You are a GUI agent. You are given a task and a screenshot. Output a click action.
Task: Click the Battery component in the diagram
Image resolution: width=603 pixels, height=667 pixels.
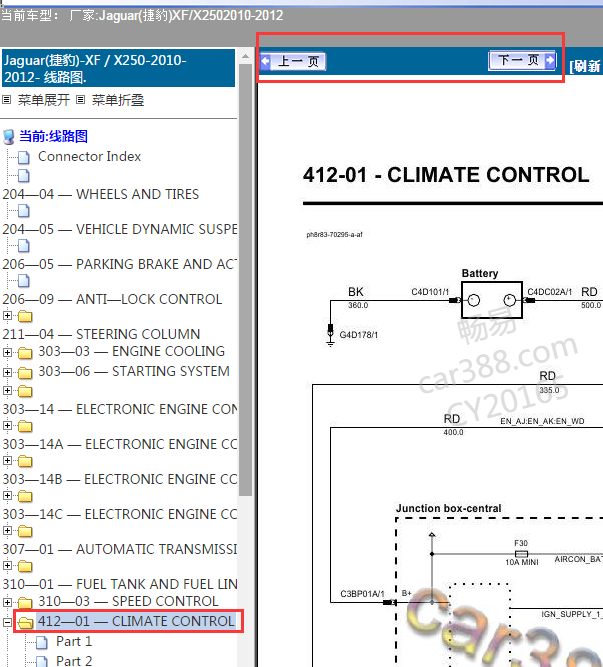(492, 300)
